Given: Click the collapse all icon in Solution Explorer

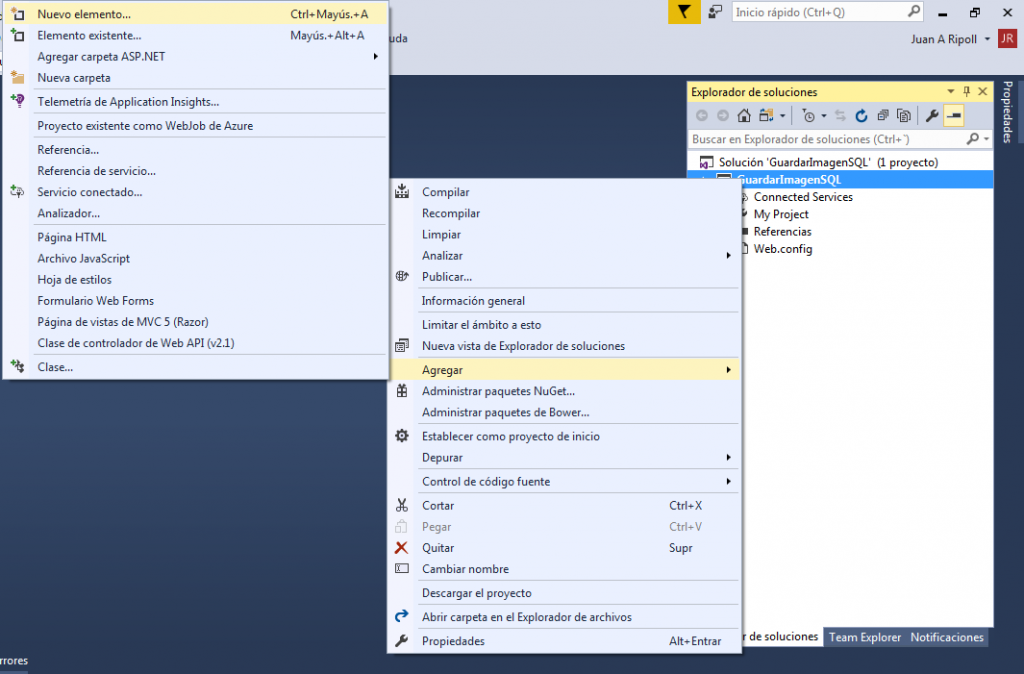Looking at the screenshot, I should pyautogui.click(x=882, y=116).
